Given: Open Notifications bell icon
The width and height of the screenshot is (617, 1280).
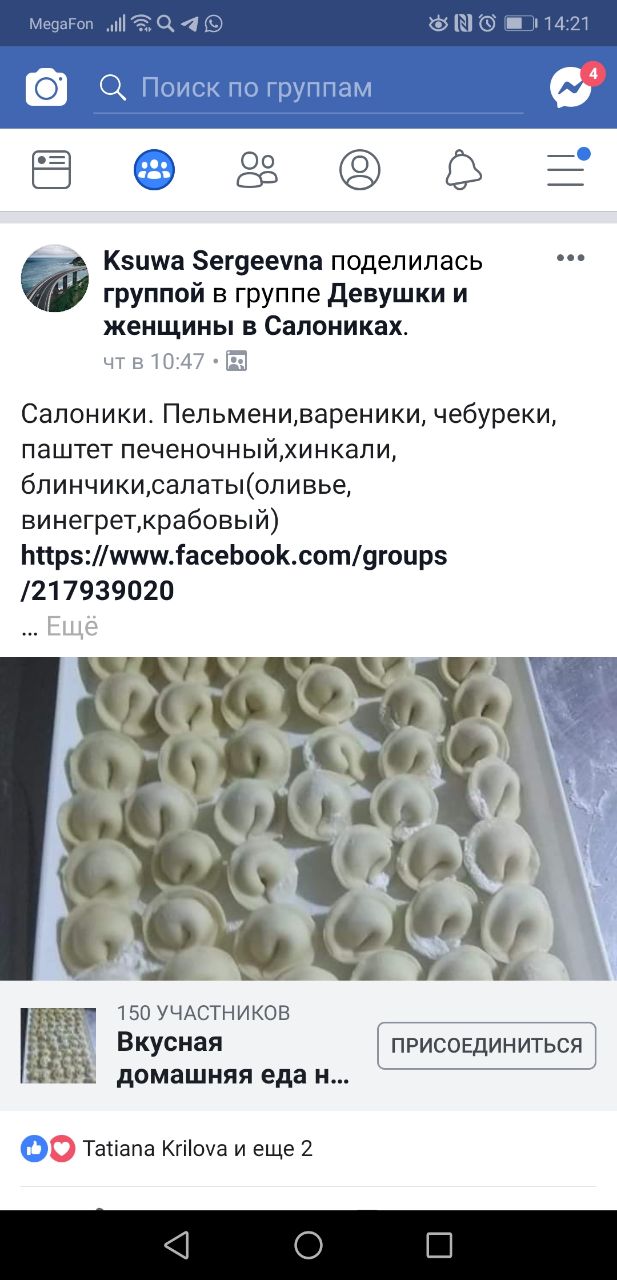Looking at the screenshot, I should click(463, 170).
